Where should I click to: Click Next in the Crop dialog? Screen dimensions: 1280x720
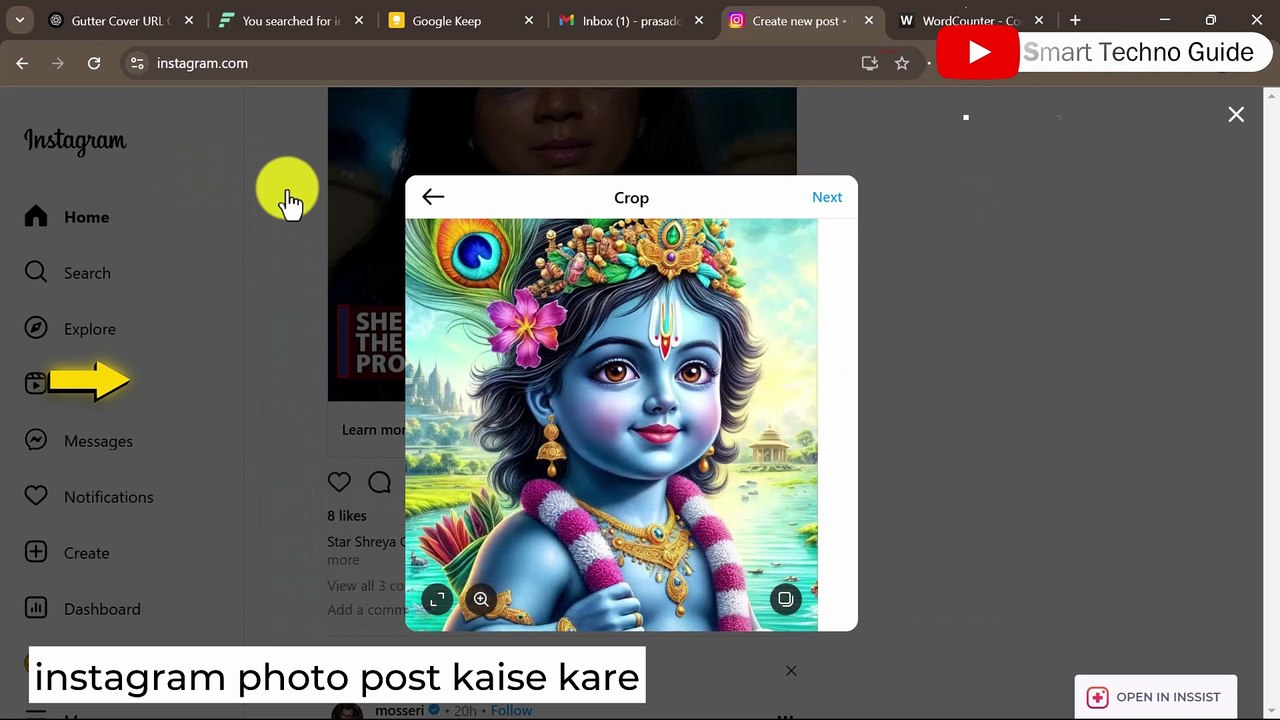point(826,197)
